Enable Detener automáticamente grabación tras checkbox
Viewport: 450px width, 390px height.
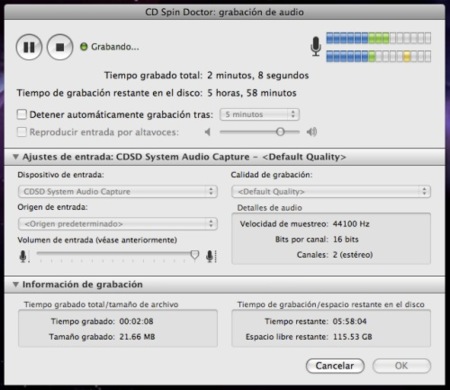tap(22, 114)
